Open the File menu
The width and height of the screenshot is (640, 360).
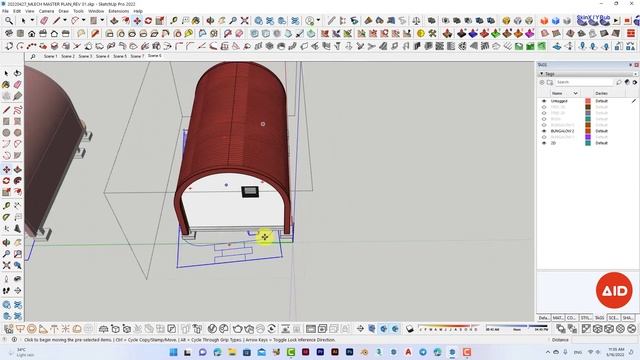(x=5, y=11)
